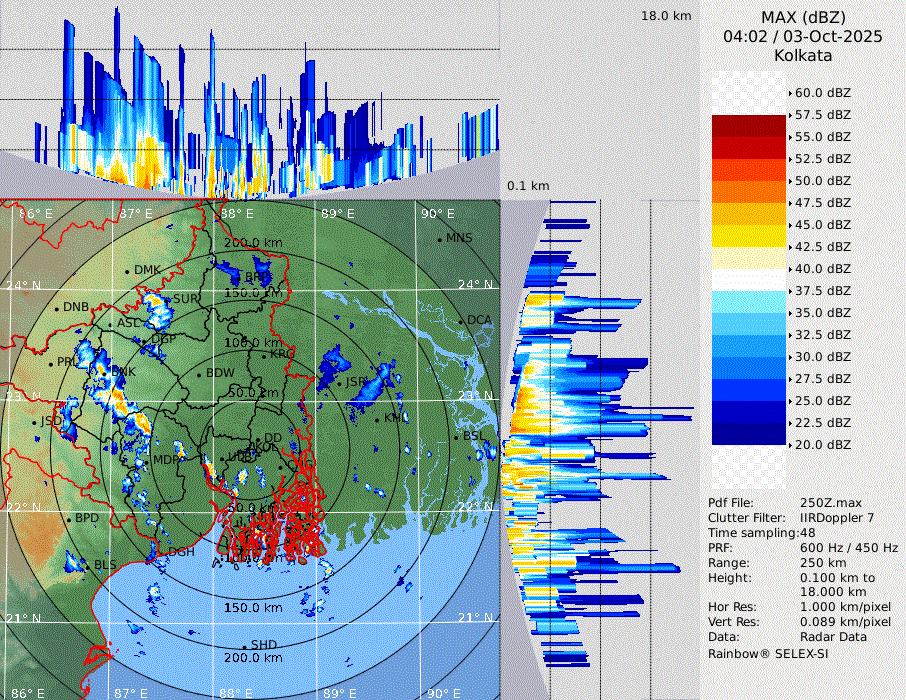Click the 04:02 / 03-Oct-2025 timestamp
Viewport: 906px width, 700px height.
(803, 36)
